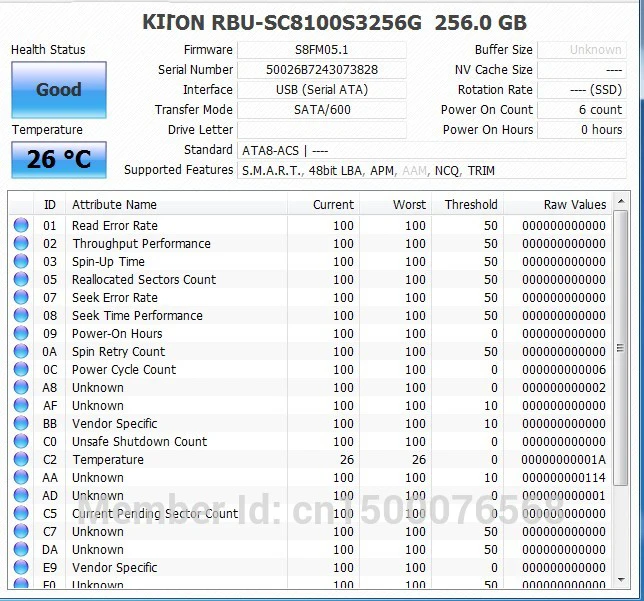Click the status orb for Temperature row C2
644x601 pixels.
(21, 459)
